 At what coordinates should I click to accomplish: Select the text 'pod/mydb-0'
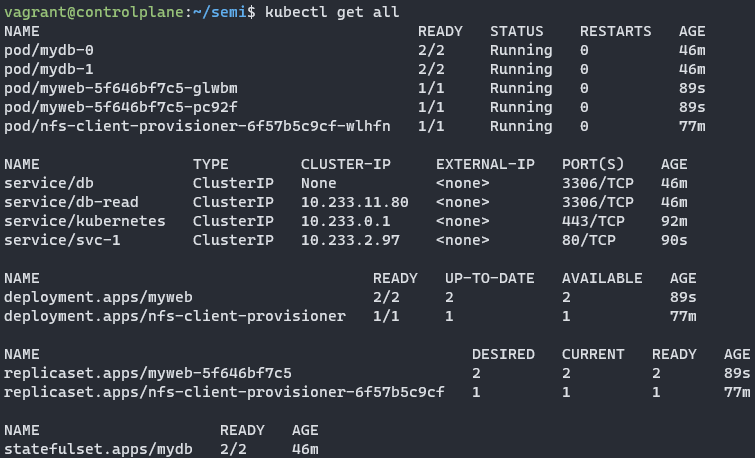tap(49, 51)
